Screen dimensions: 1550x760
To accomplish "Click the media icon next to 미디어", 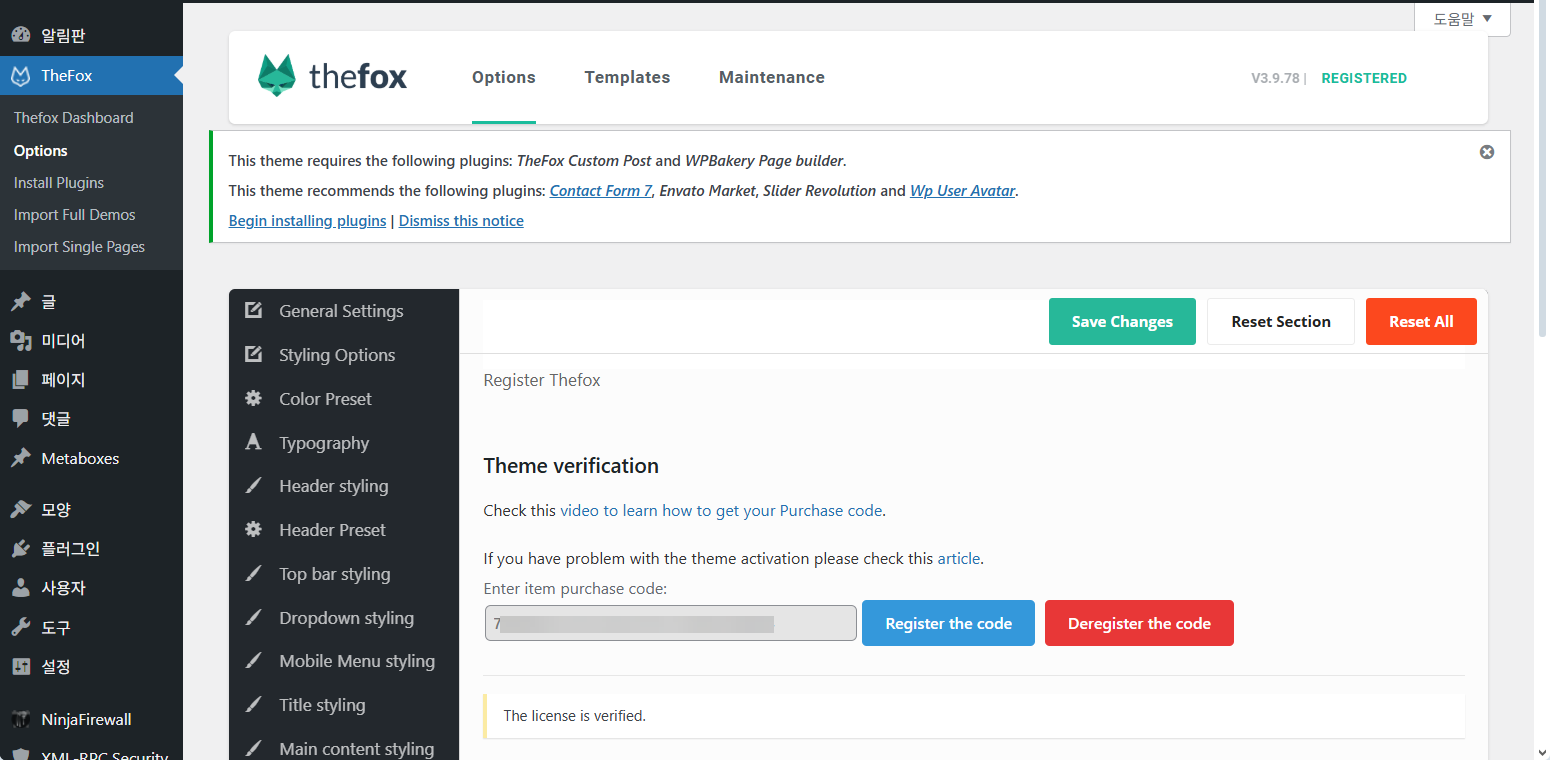I will pos(20,341).
